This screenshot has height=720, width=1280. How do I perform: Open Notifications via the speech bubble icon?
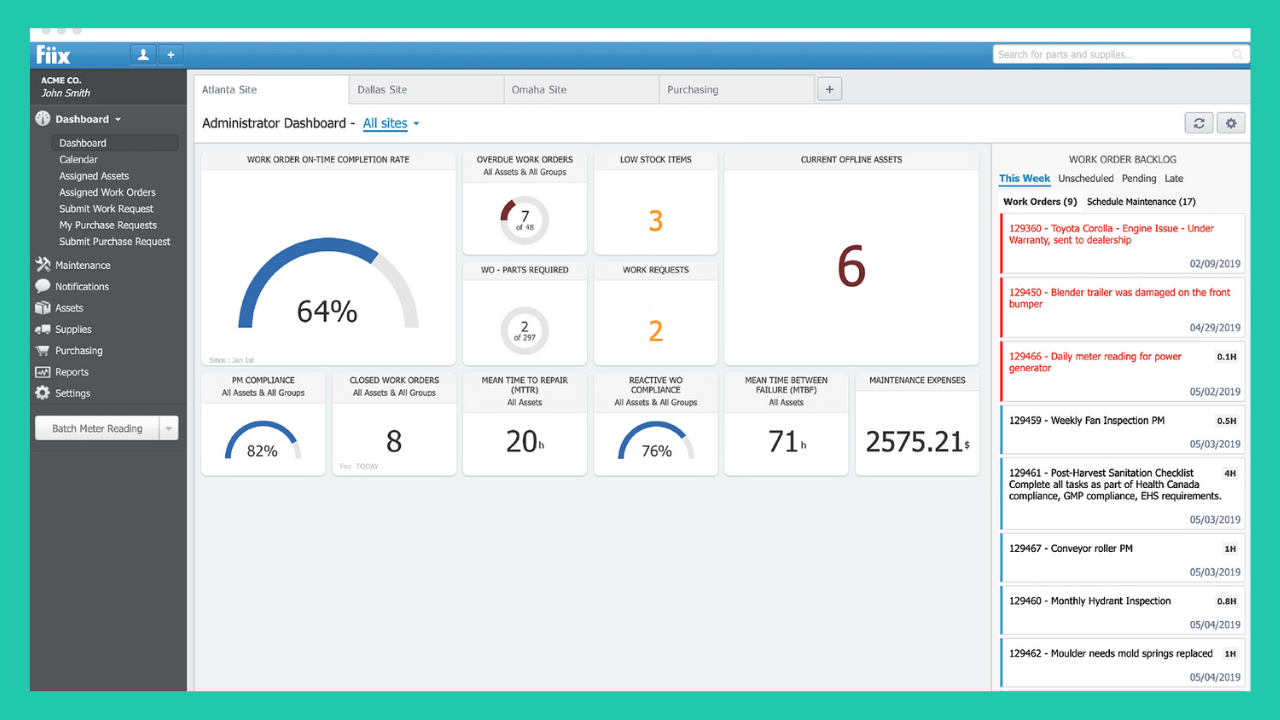[41, 286]
